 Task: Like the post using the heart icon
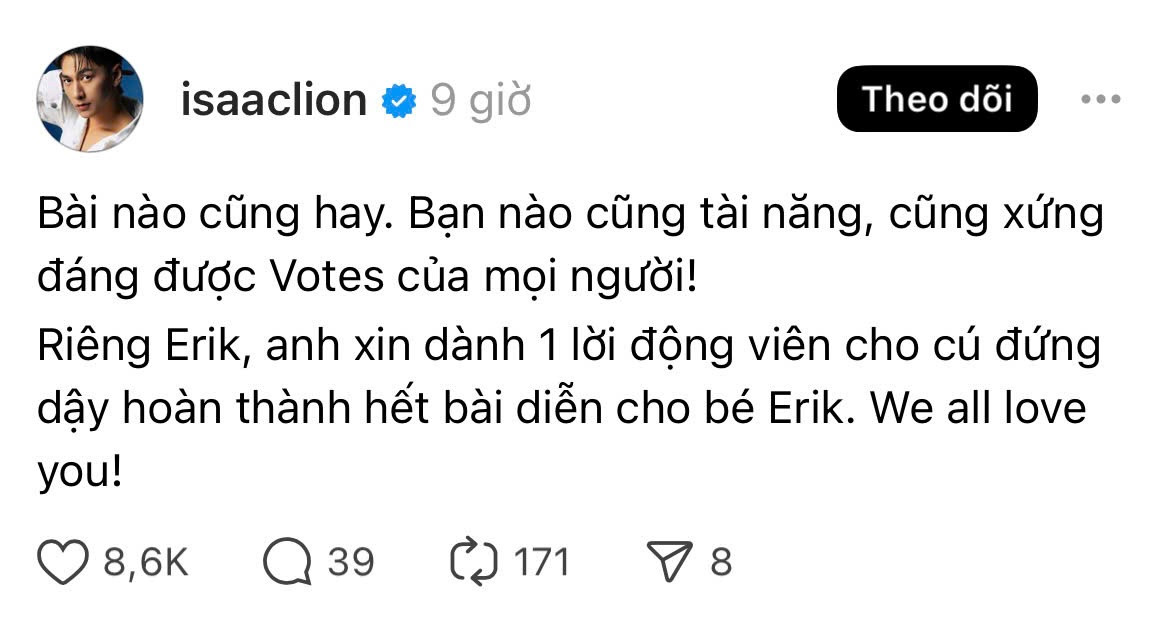pos(64,560)
